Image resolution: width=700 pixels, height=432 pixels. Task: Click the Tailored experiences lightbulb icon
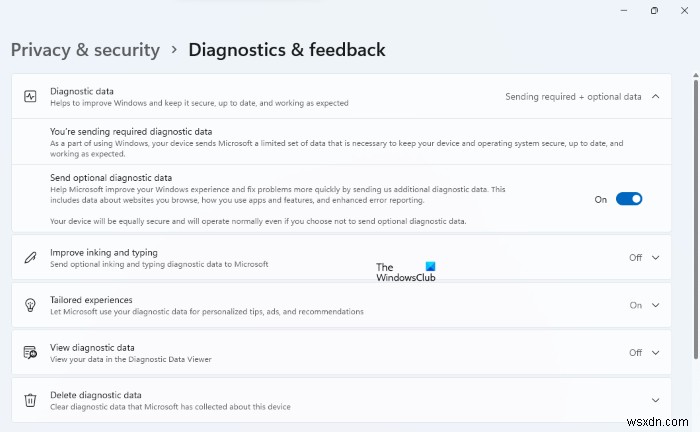30,305
